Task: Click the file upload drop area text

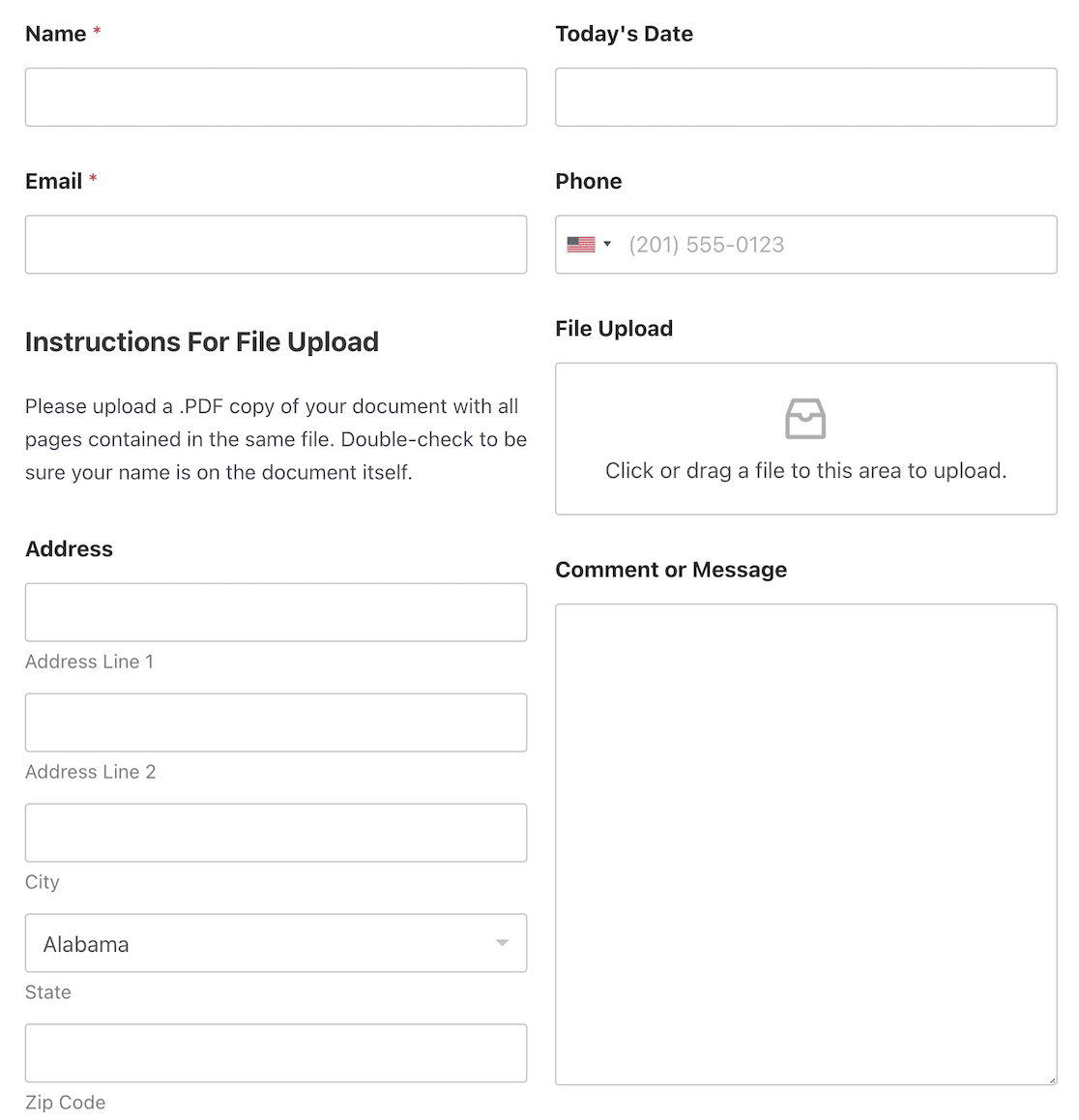Action: [x=805, y=471]
